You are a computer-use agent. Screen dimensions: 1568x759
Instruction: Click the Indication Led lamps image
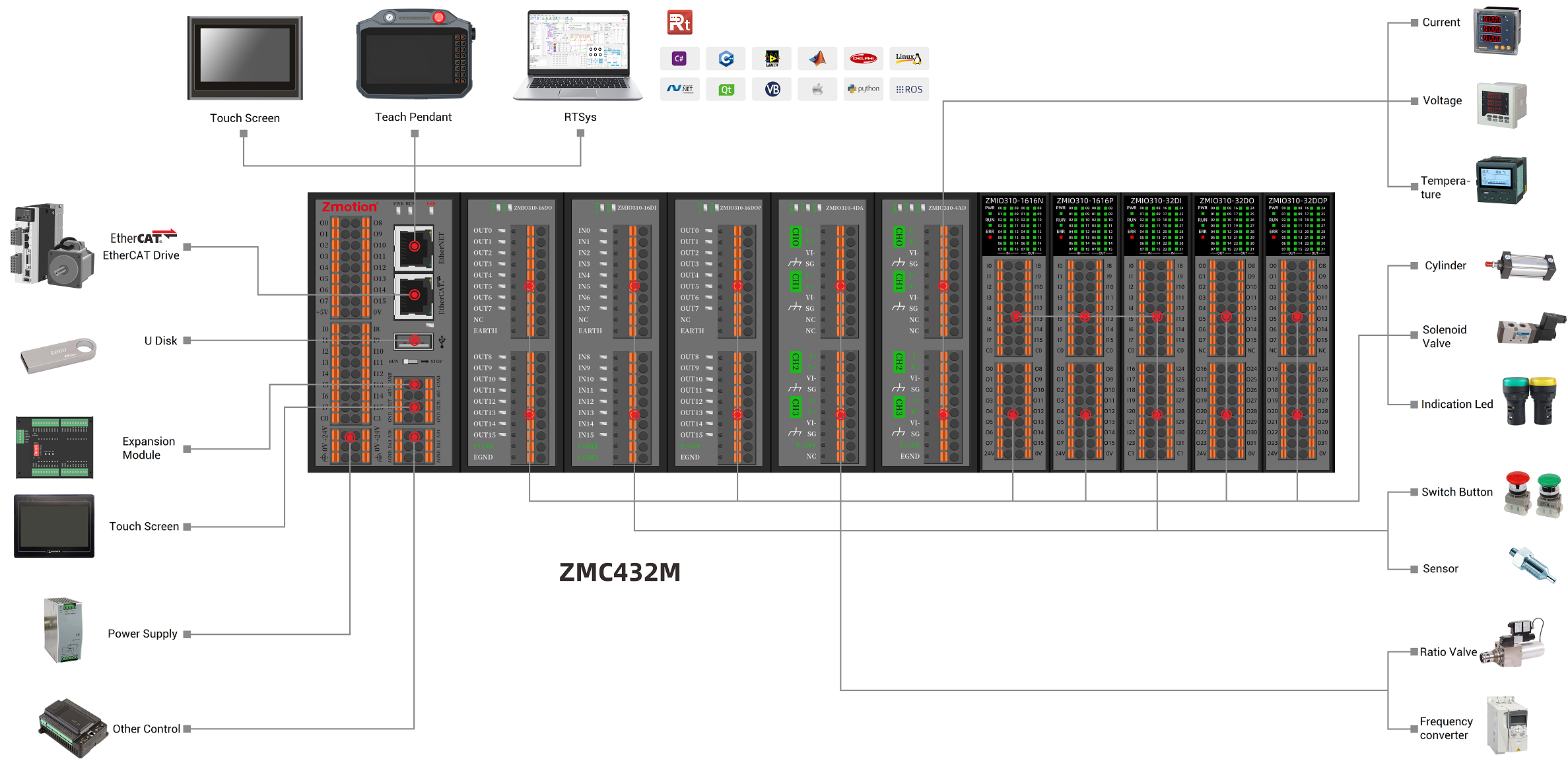(1530, 401)
